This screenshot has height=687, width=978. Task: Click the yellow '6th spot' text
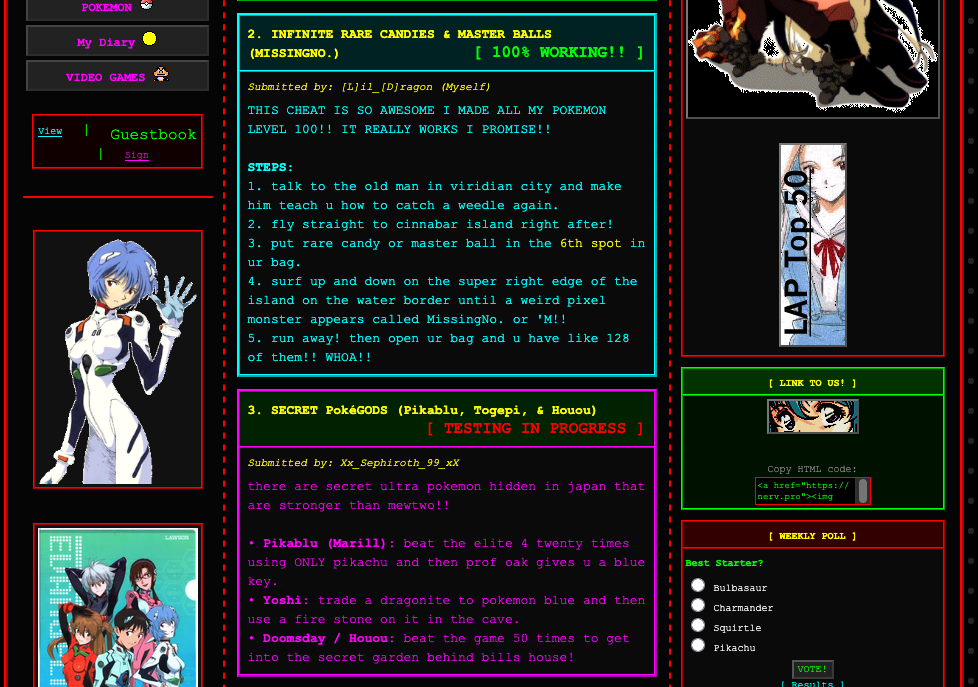[x=590, y=243]
